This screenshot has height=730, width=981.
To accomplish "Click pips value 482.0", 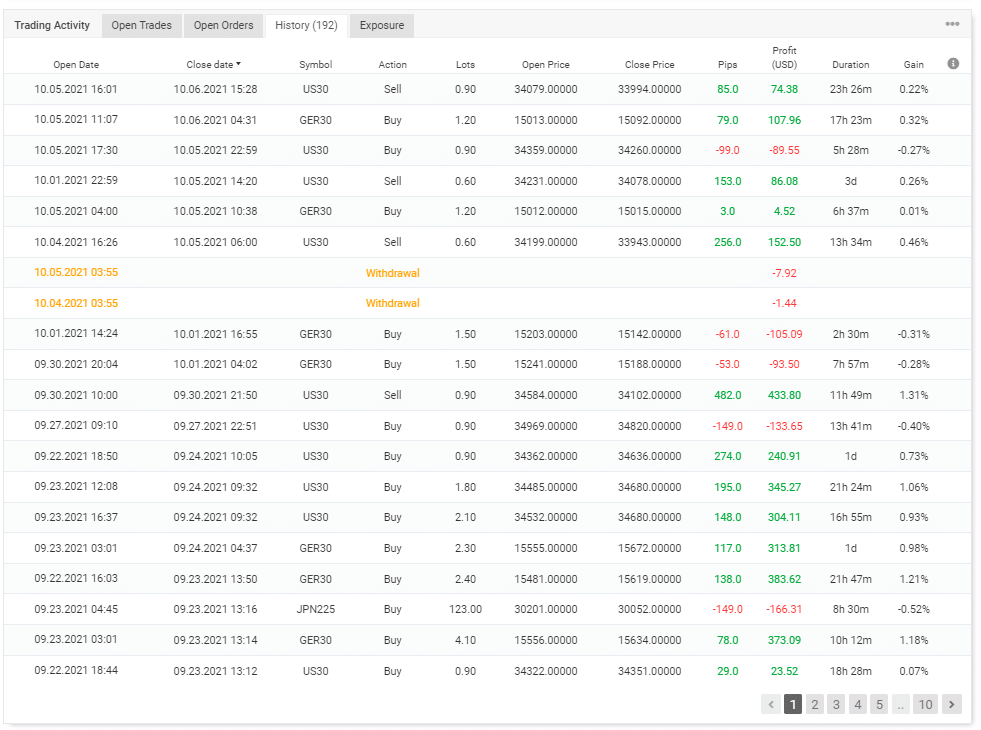I will pos(728,395).
